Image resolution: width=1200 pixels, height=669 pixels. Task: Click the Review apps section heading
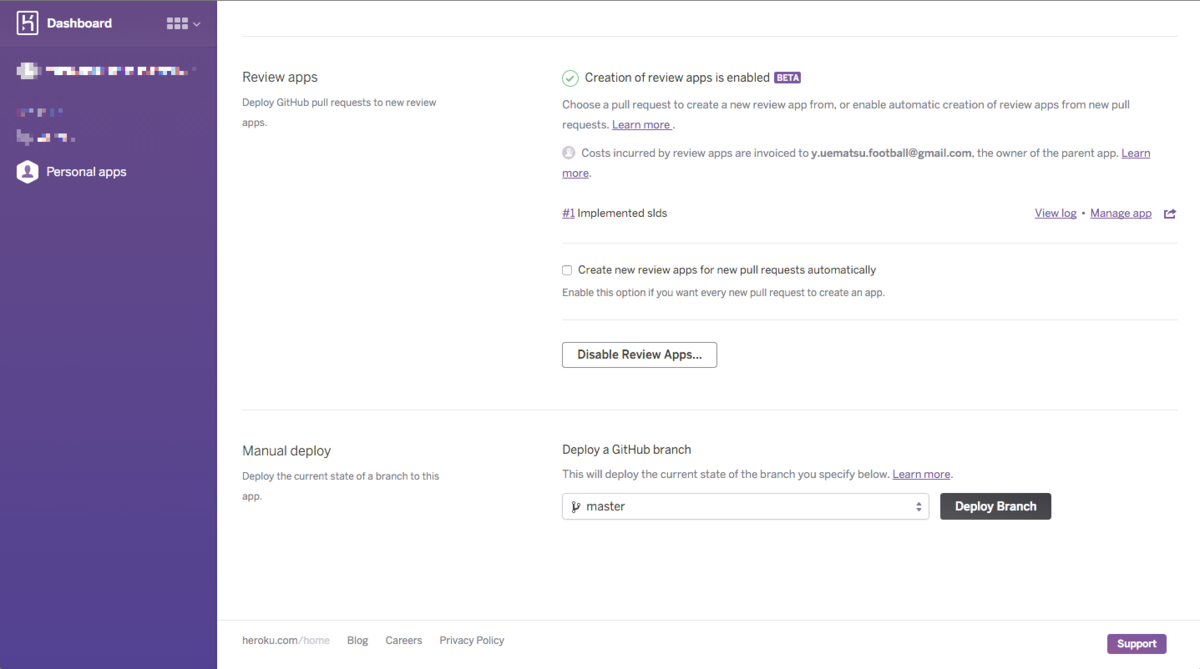click(x=280, y=77)
